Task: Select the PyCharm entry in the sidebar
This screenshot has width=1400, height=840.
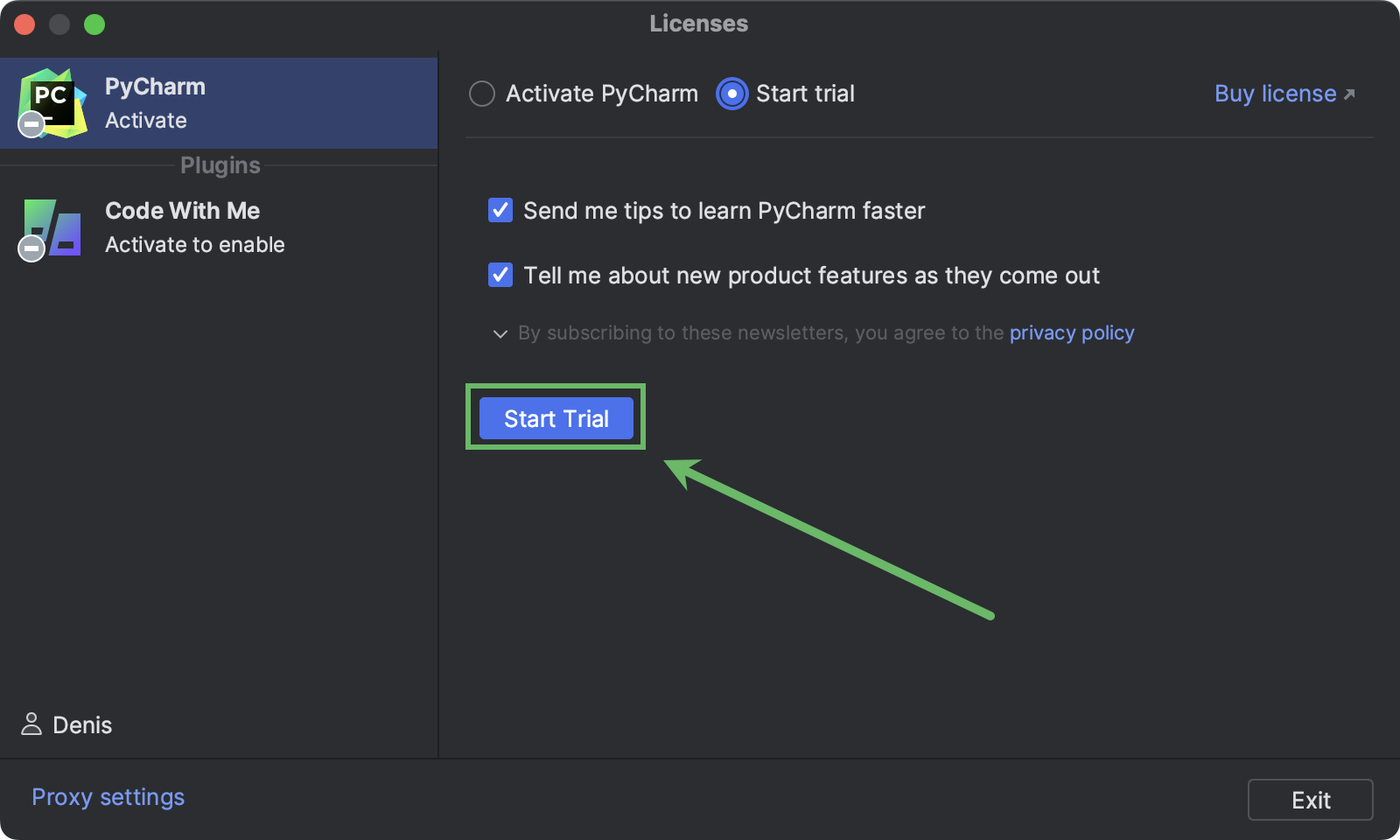Action: (x=219, y=102)
